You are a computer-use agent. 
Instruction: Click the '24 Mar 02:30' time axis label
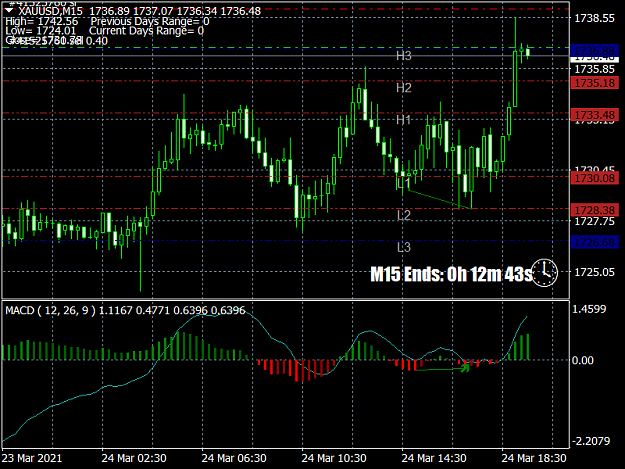(134, 458)
